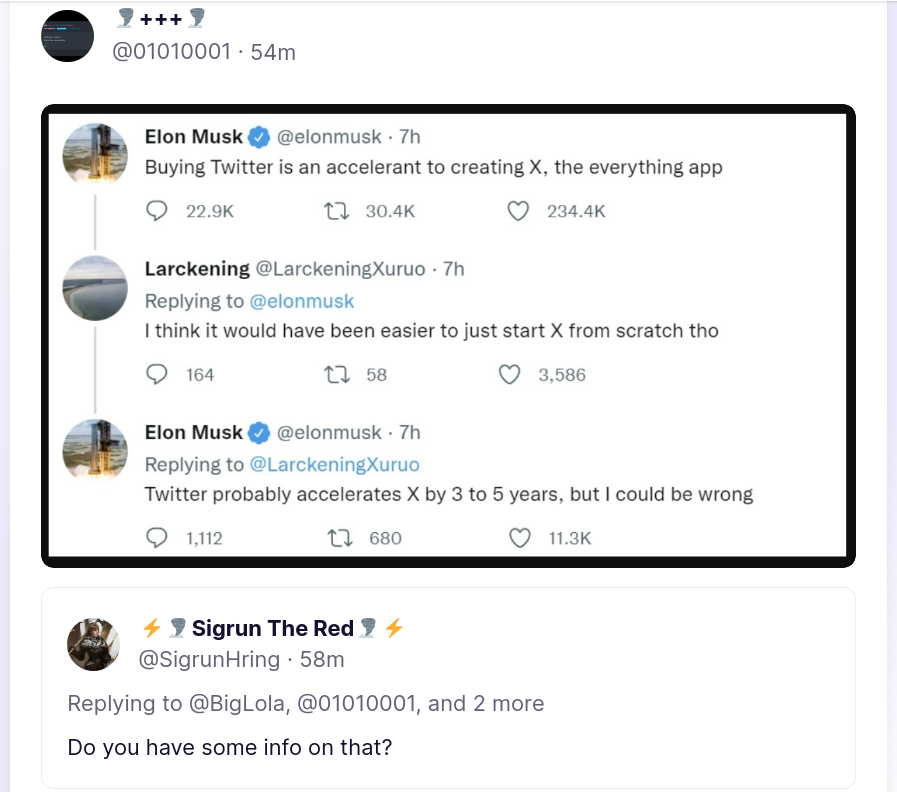Click the Sigrun The Red display name
The width and height of the screenshot is (897, 792).
(x=272, y=628)
